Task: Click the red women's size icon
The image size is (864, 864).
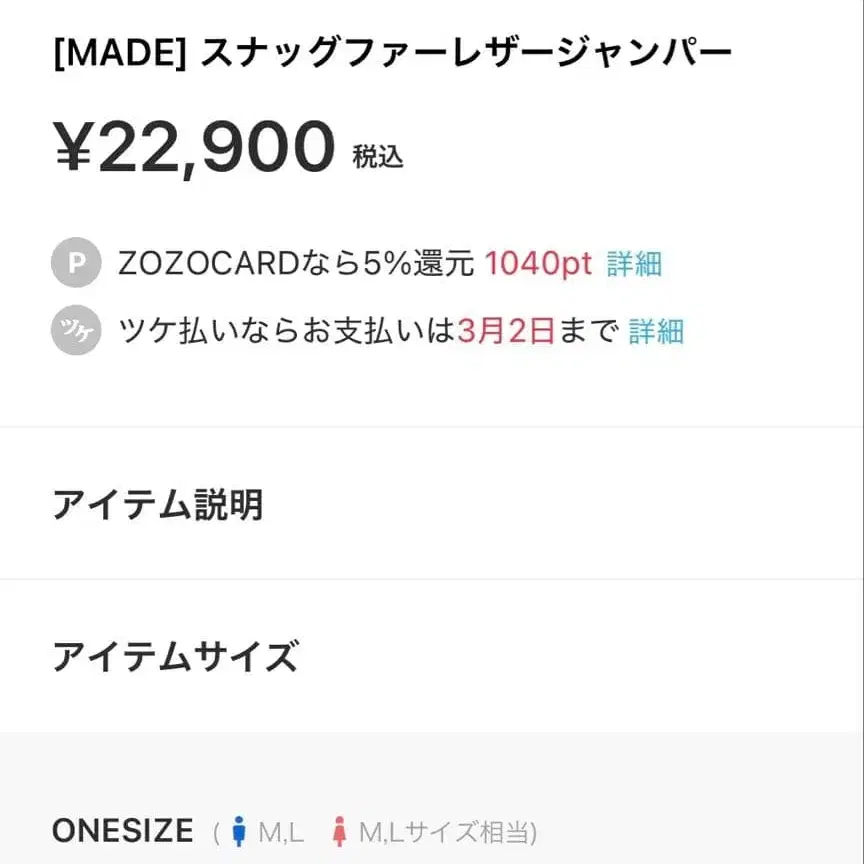Action: click(x=340, y=832)
